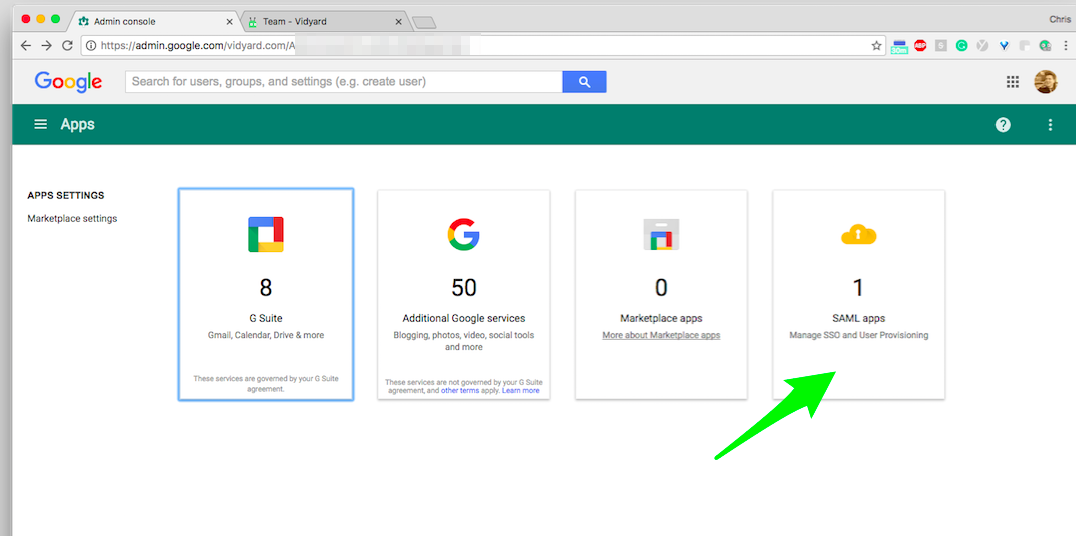
Task: Click the green robot face extension icon
Action: pyautogui.click(x=1046, y=46)
